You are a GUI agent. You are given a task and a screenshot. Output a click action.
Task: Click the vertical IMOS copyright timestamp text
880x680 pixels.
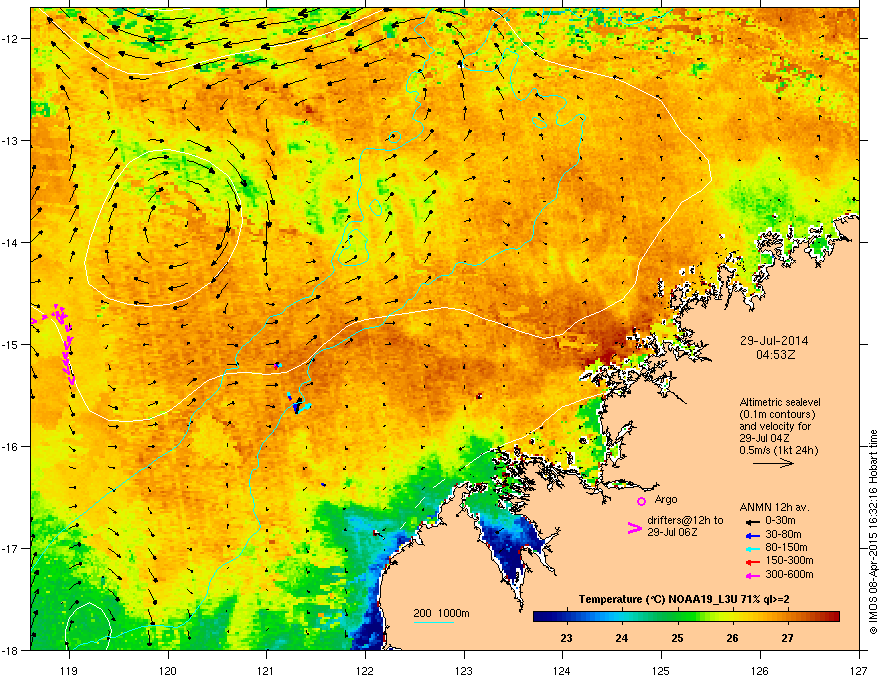click(x=873, y=532)
